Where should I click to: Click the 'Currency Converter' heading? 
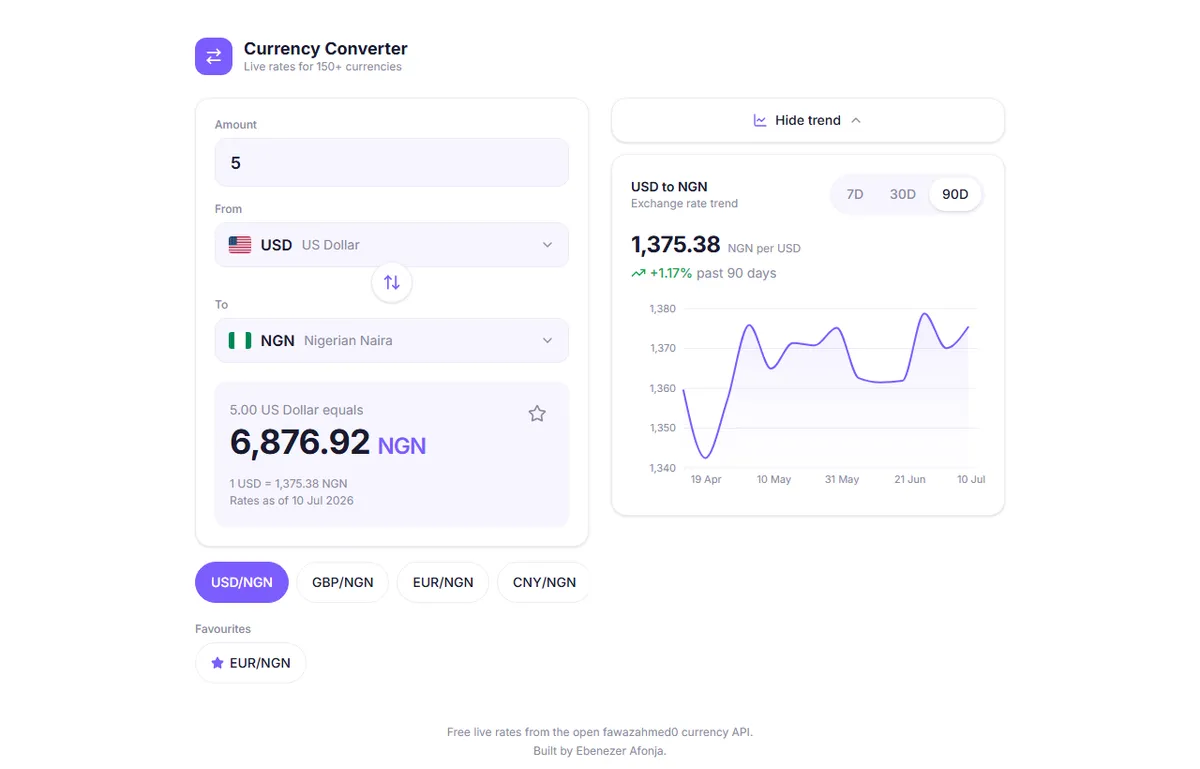326,48
